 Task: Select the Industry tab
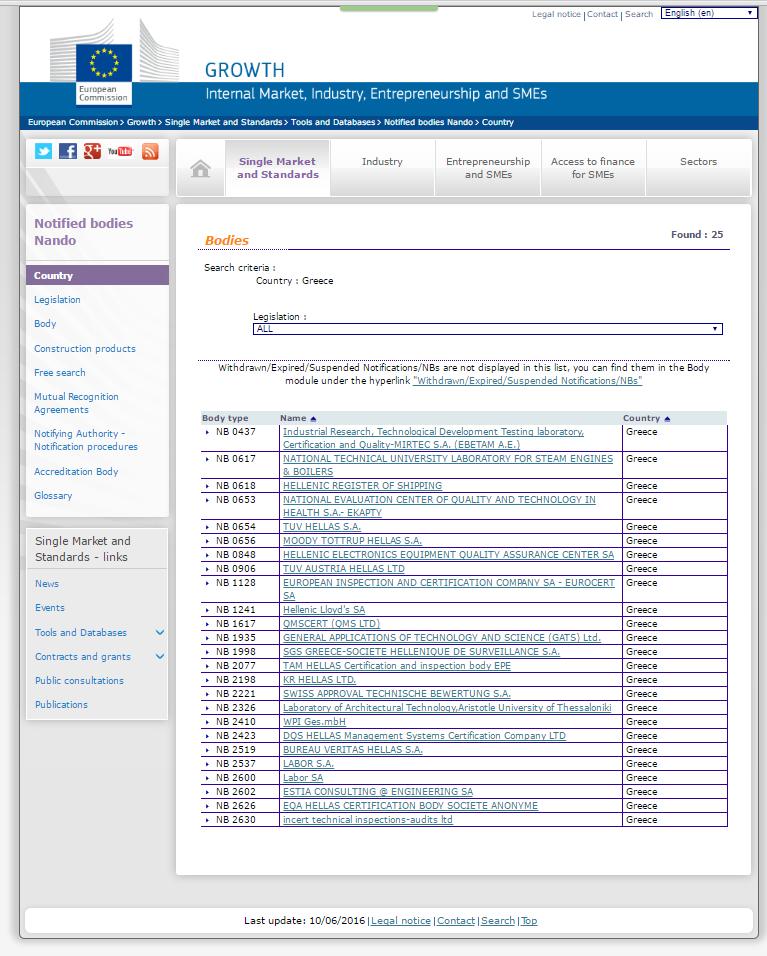382,168
